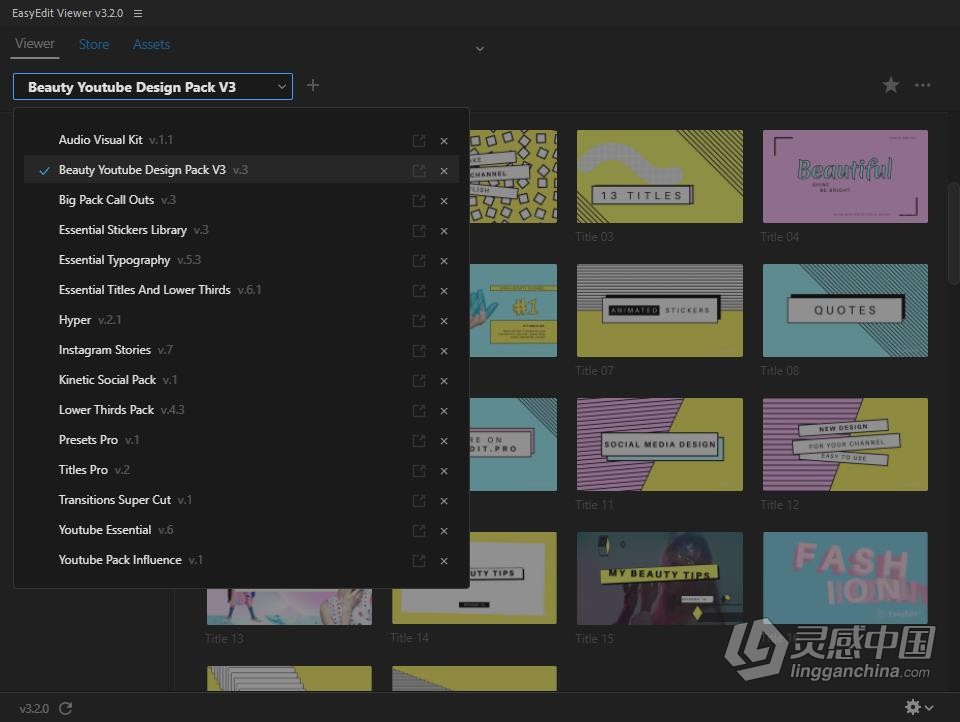960x722 pixels.
Task: Choose Titles Pro pack
Action: [241, 470]
